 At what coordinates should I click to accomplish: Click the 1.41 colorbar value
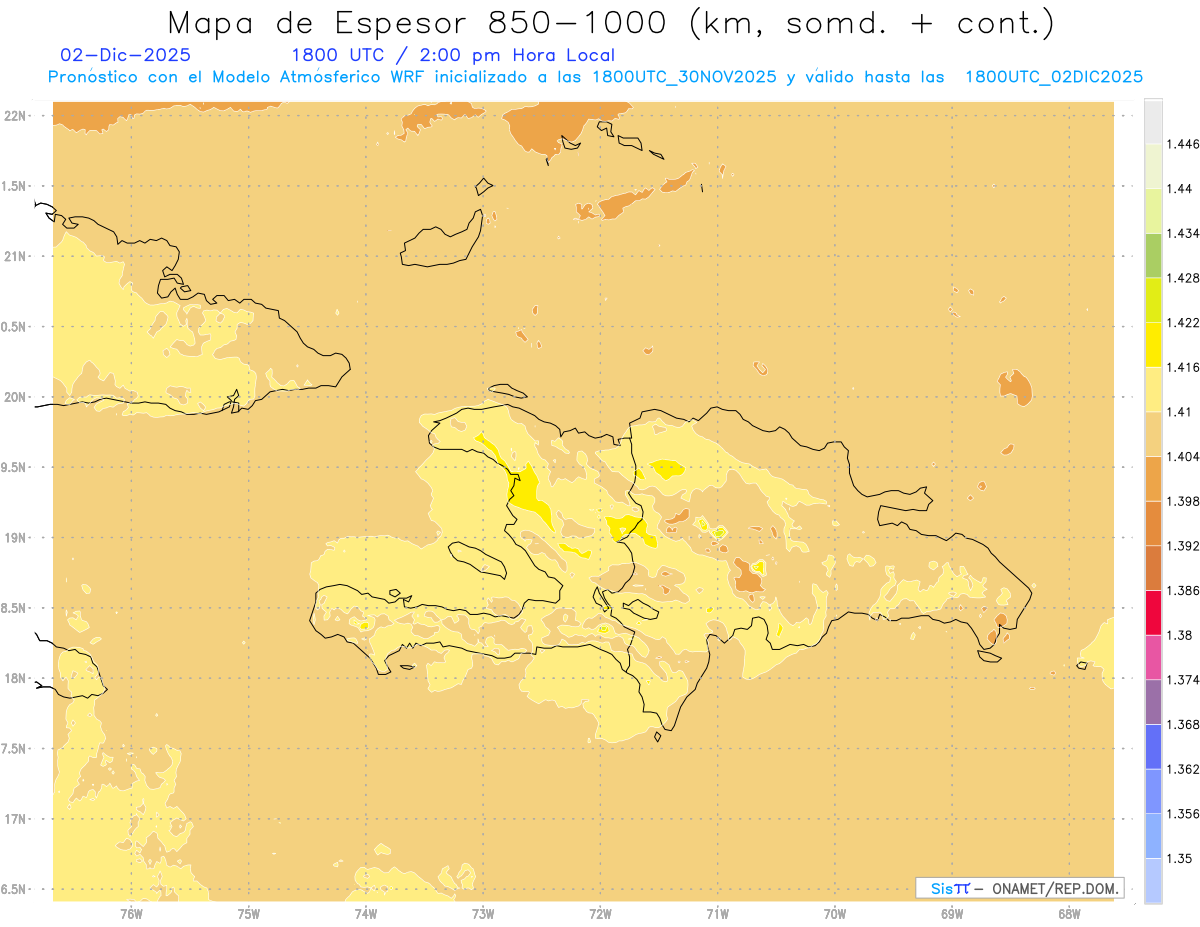point(1180,412)
